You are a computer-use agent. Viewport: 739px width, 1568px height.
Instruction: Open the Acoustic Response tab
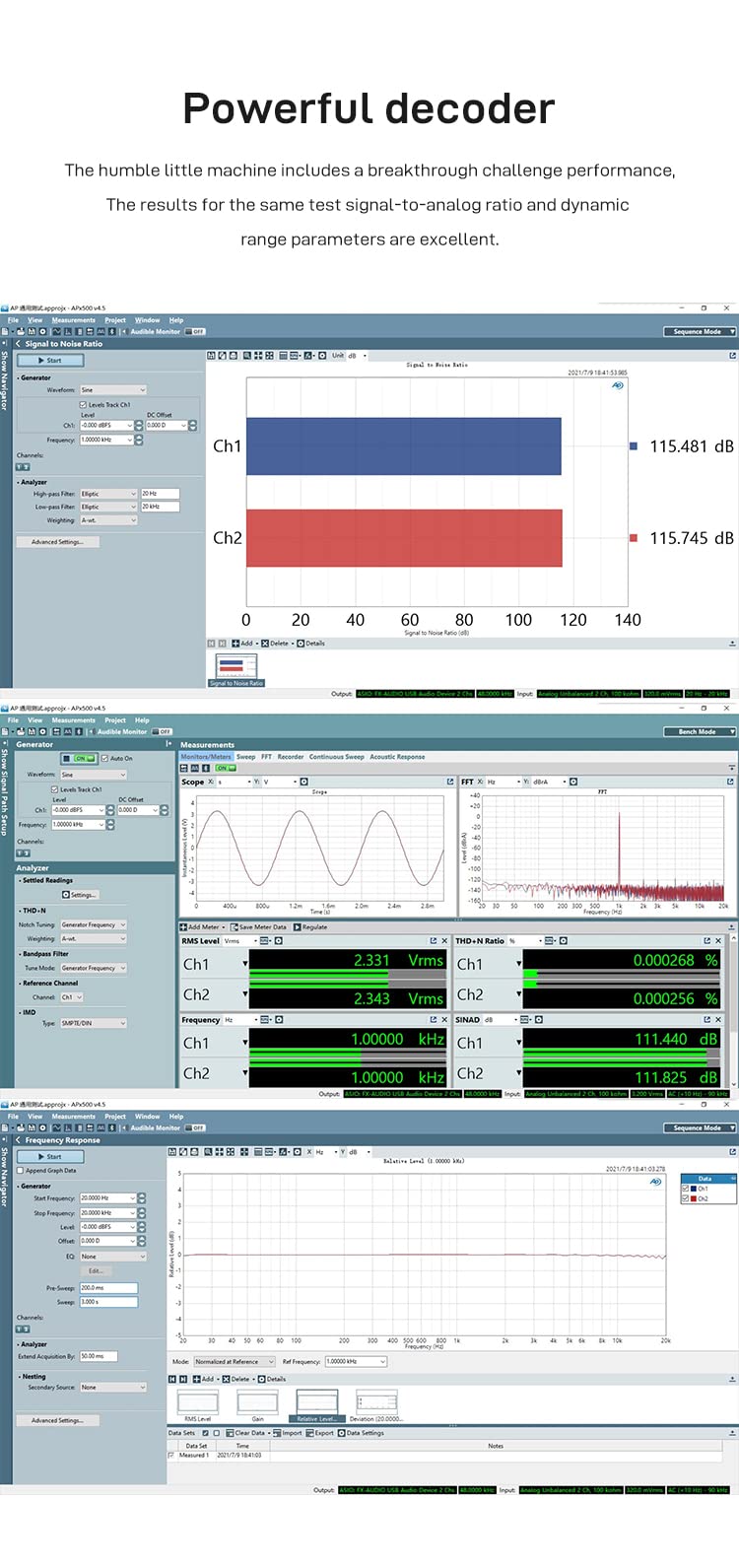(x=397, y=757)
